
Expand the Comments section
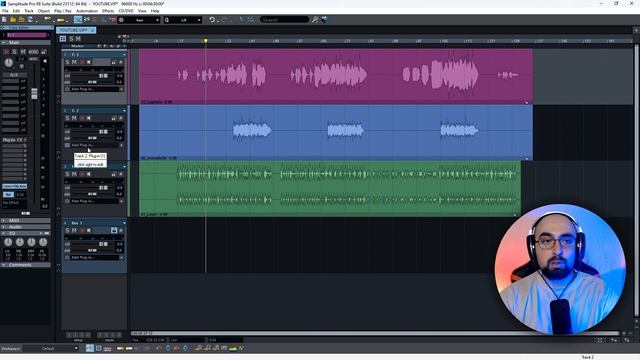[4, 265]
